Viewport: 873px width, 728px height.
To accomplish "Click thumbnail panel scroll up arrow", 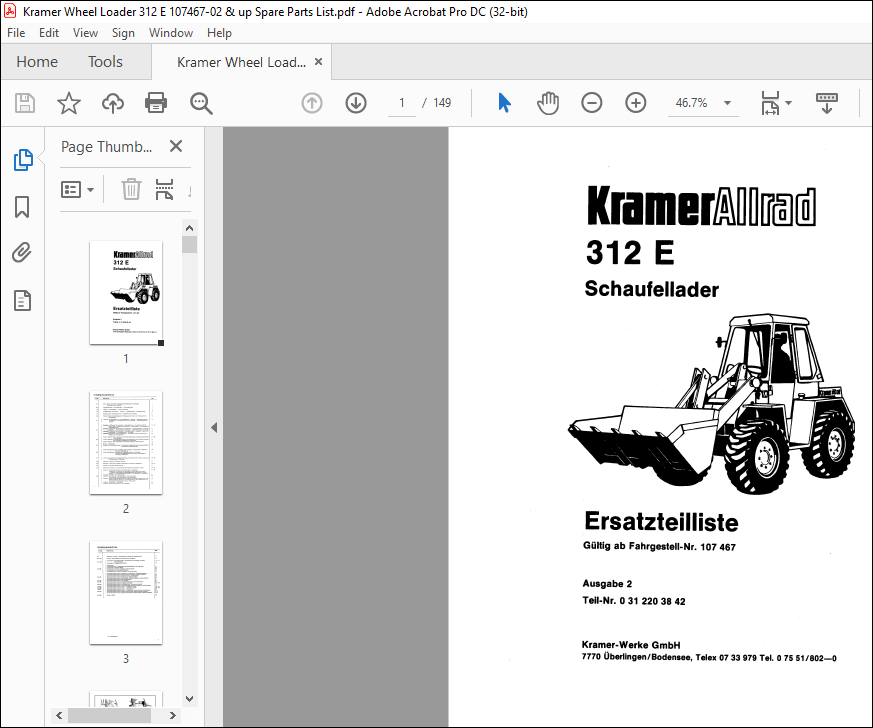I will coord(189,228).
